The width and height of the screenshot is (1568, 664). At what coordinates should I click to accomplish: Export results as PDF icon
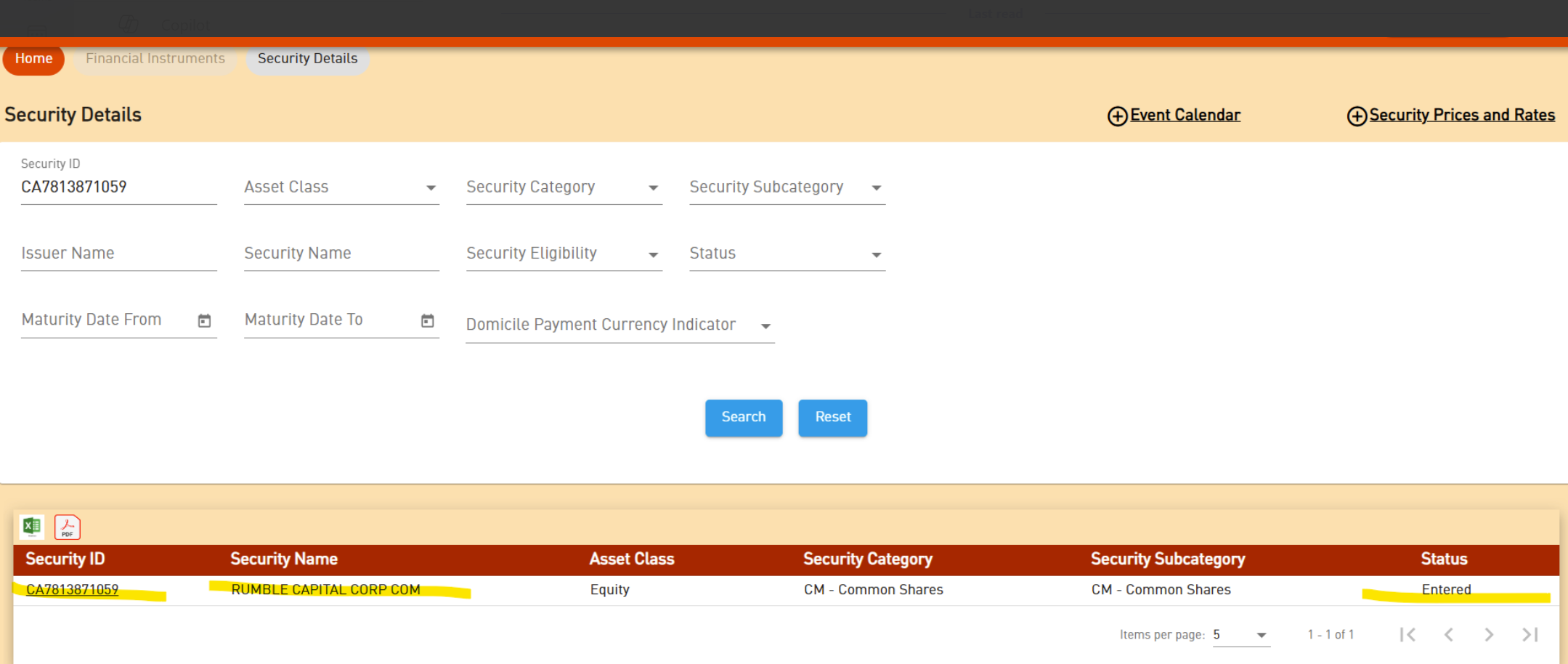pos(68,527)
